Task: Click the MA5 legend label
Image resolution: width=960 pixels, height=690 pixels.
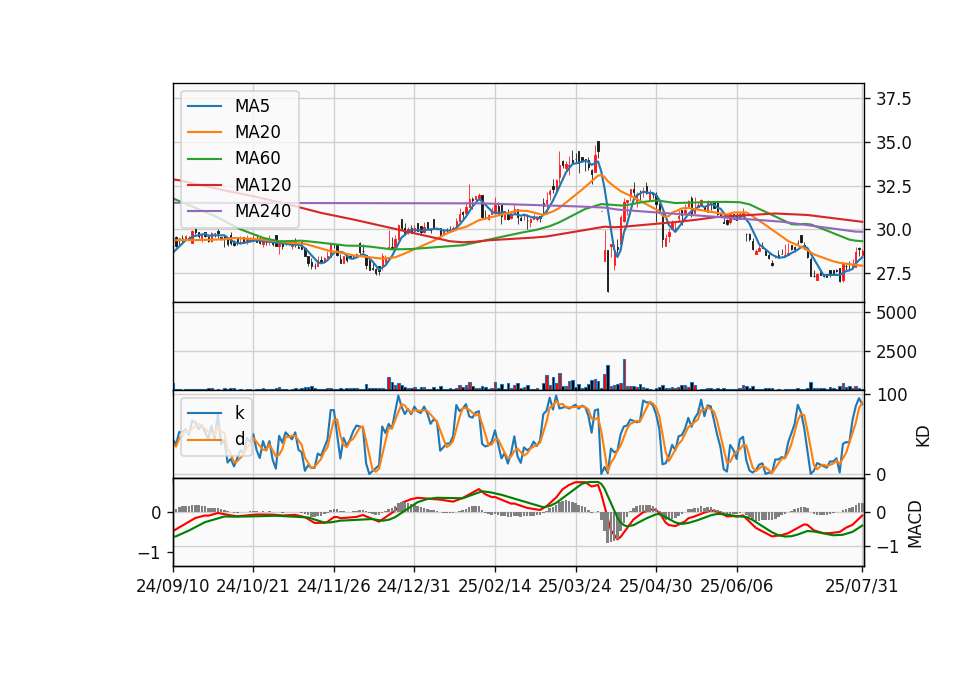Action: 252,106
